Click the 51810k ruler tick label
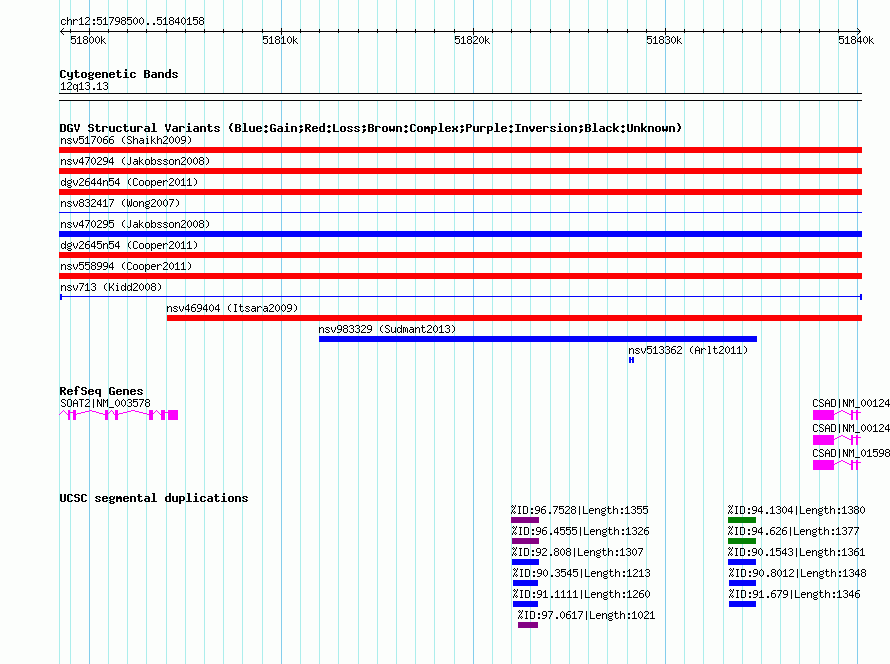This screenshot has width=890, height=664. pyautogui.click(x=280, y=40)
